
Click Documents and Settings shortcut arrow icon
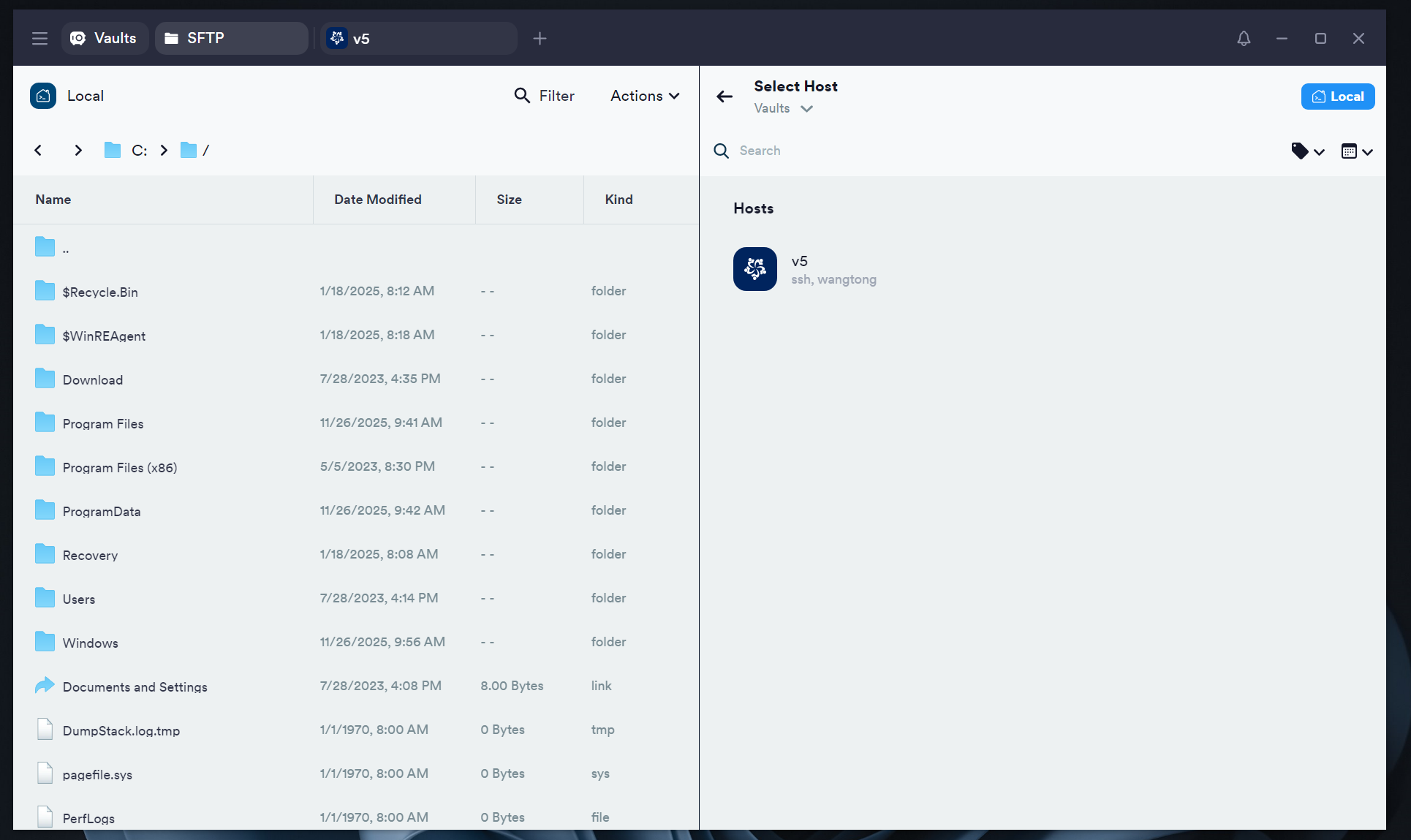click(x=45, y=685)
